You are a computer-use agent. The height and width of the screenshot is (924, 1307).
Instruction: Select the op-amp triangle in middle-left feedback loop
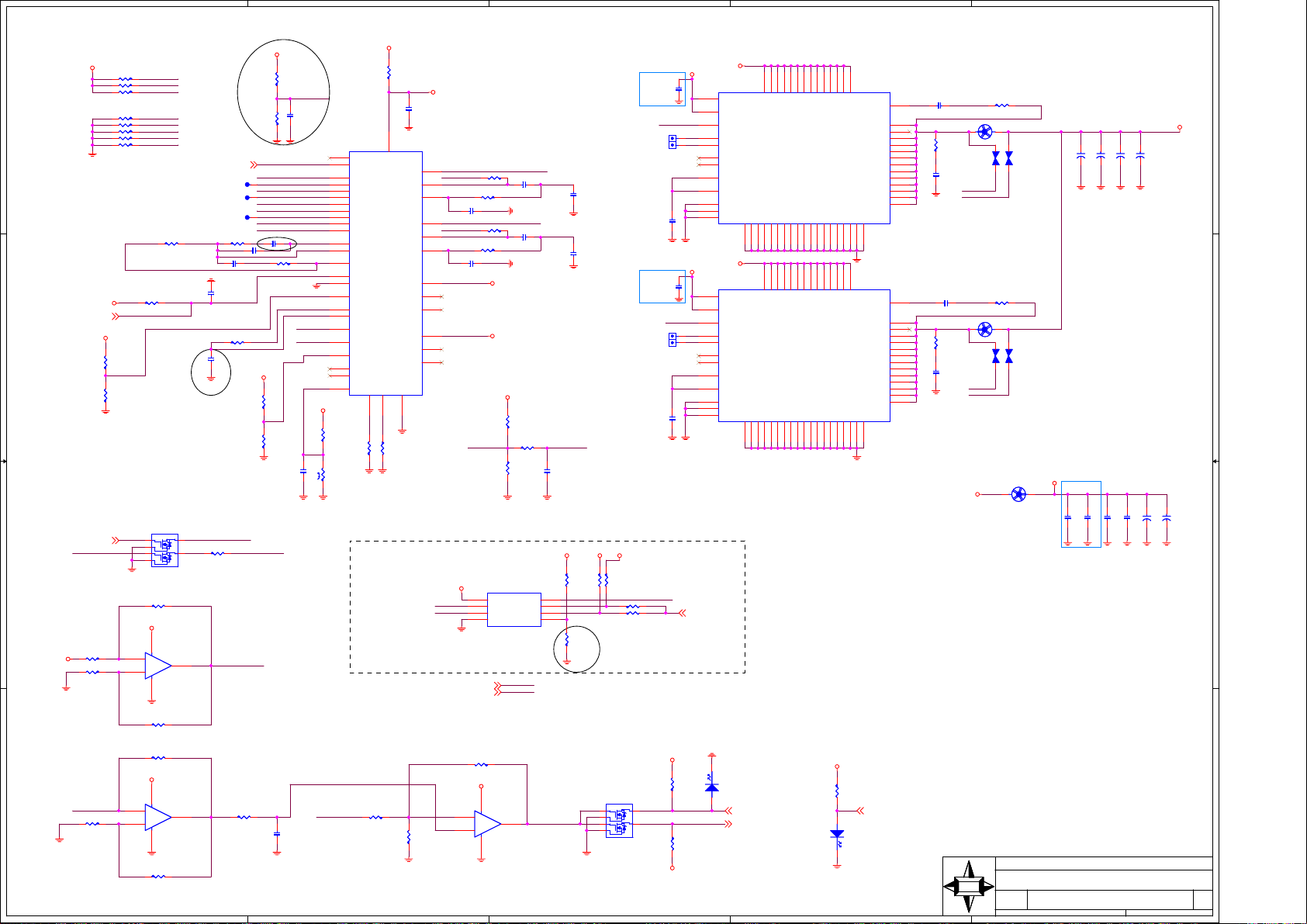coord(158,666)
